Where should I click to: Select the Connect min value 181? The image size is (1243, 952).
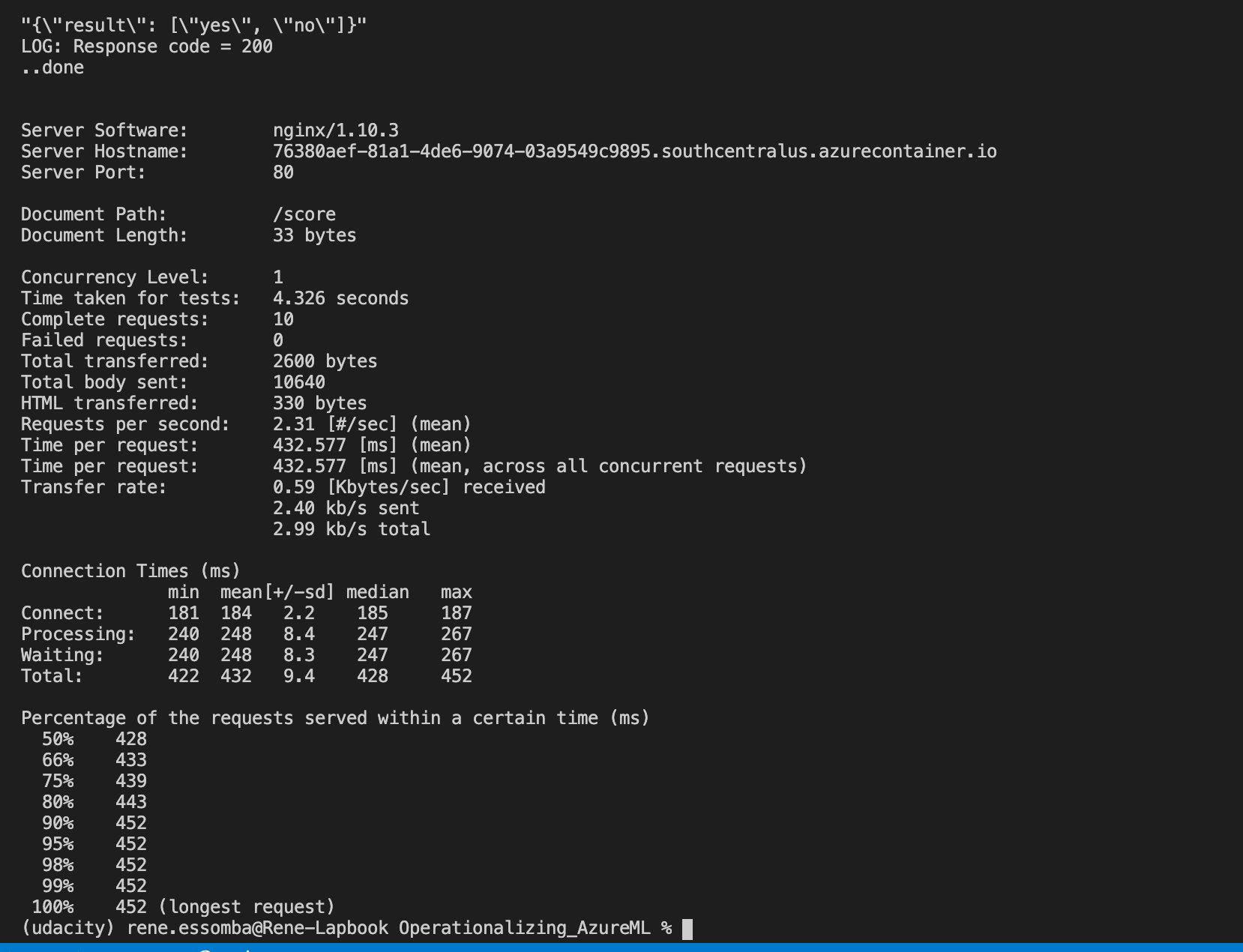pos(184,613)
